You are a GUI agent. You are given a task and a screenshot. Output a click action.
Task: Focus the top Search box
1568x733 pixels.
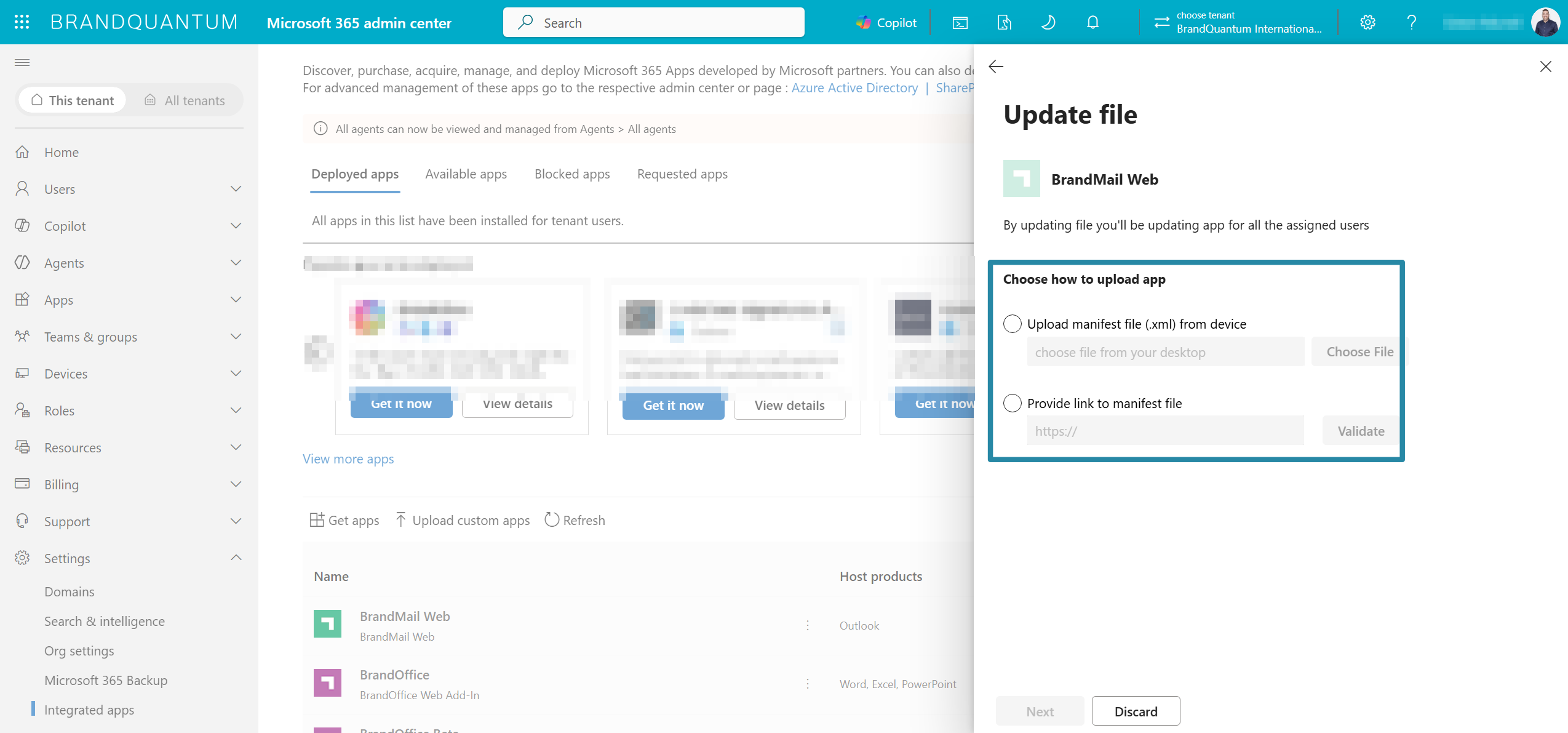click(x=653, y=23)
